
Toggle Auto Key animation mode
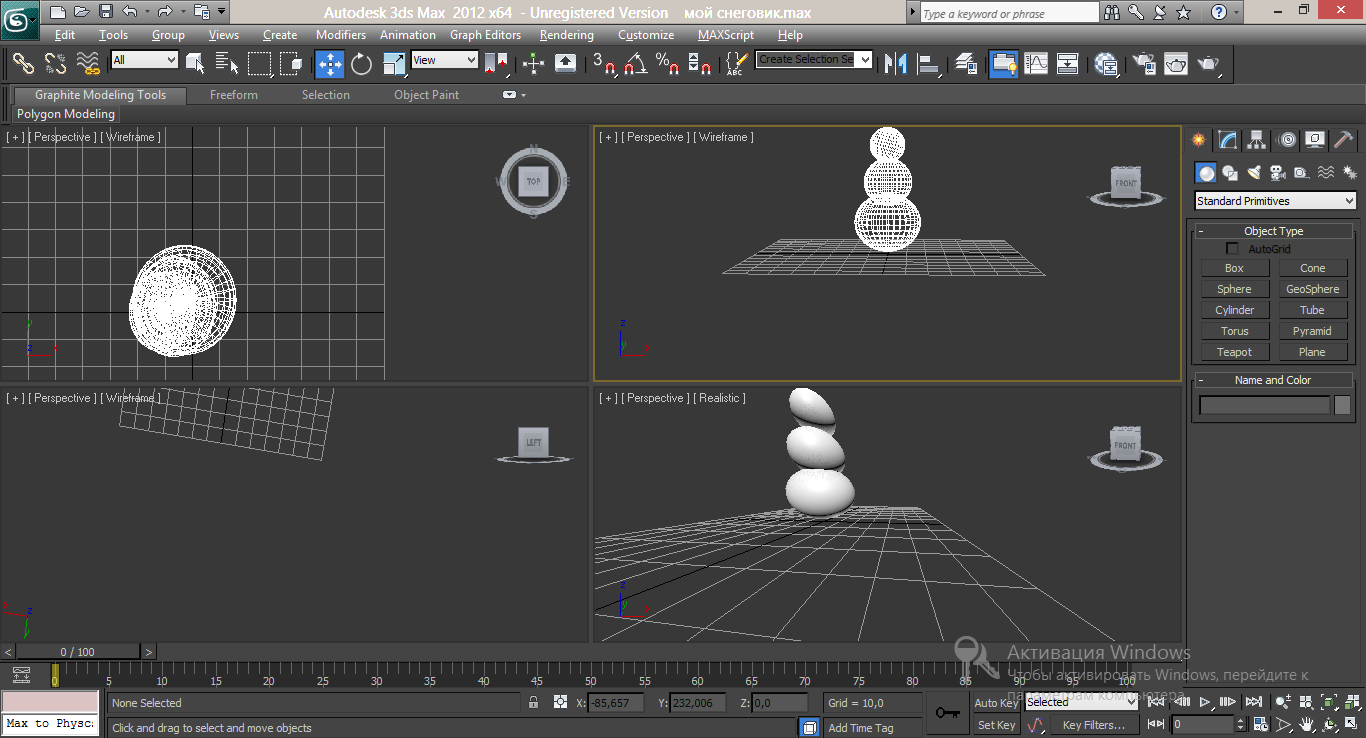996,703
